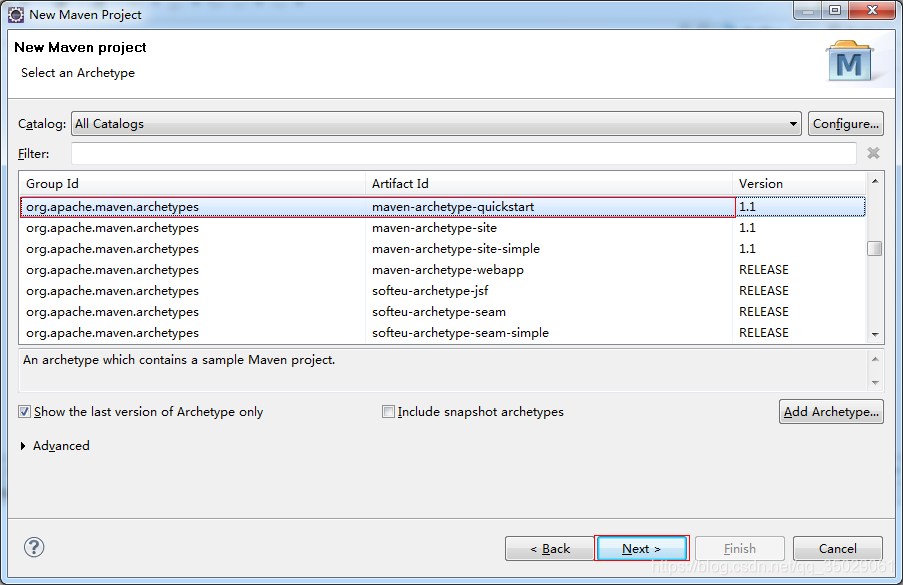Clear the filter with the X icon

pyautogui.click(x=873, y=153)
